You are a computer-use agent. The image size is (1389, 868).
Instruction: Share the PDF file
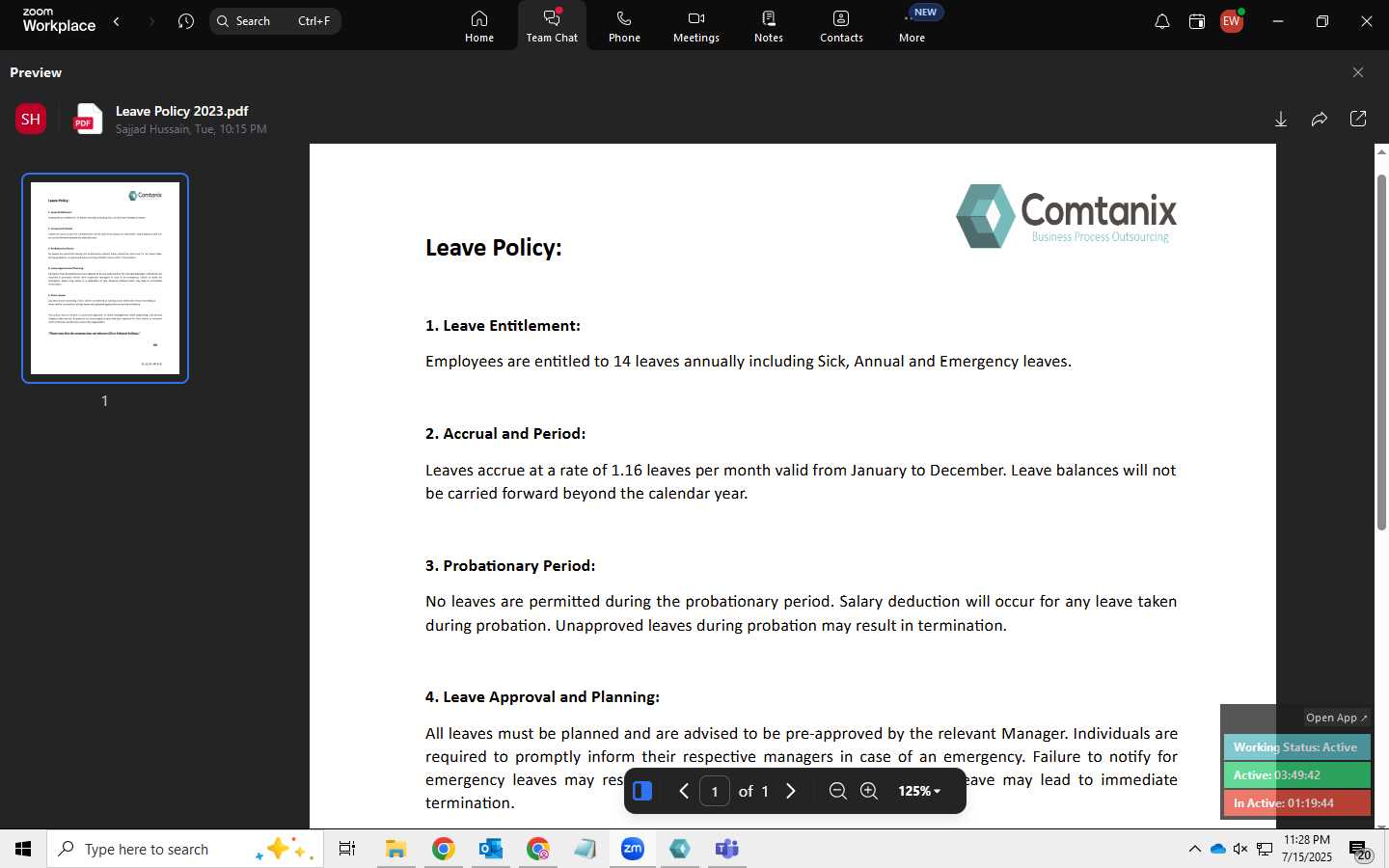coord(1320,119)
